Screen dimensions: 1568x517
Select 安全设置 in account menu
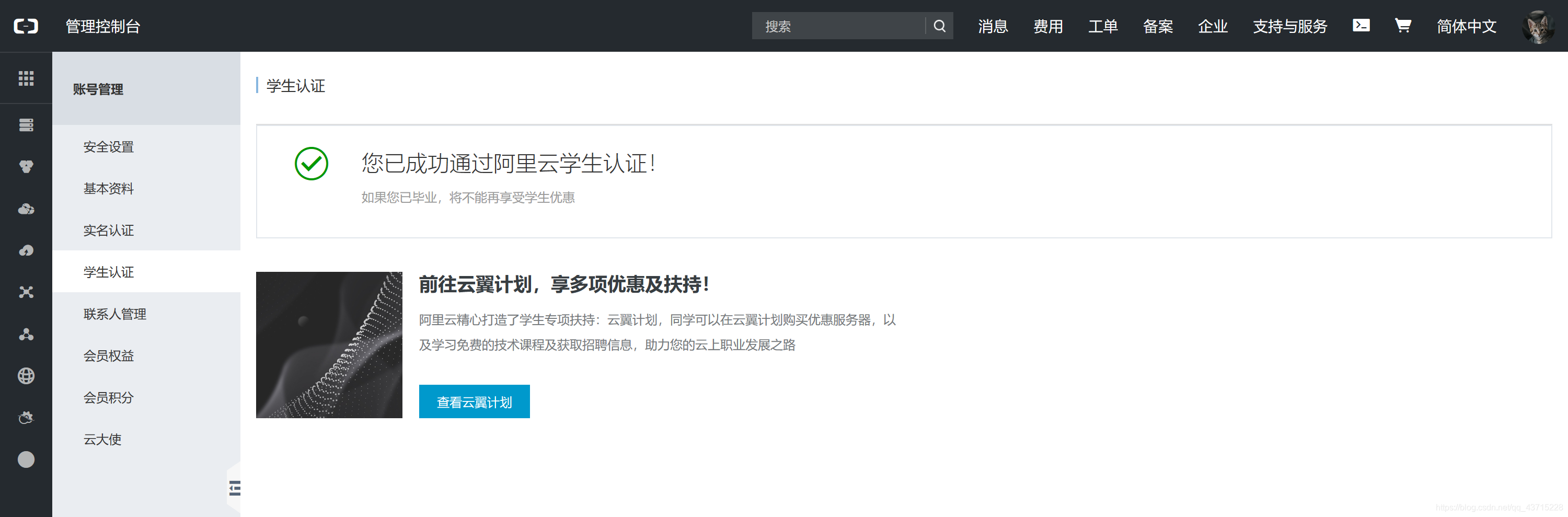(146, 147)
